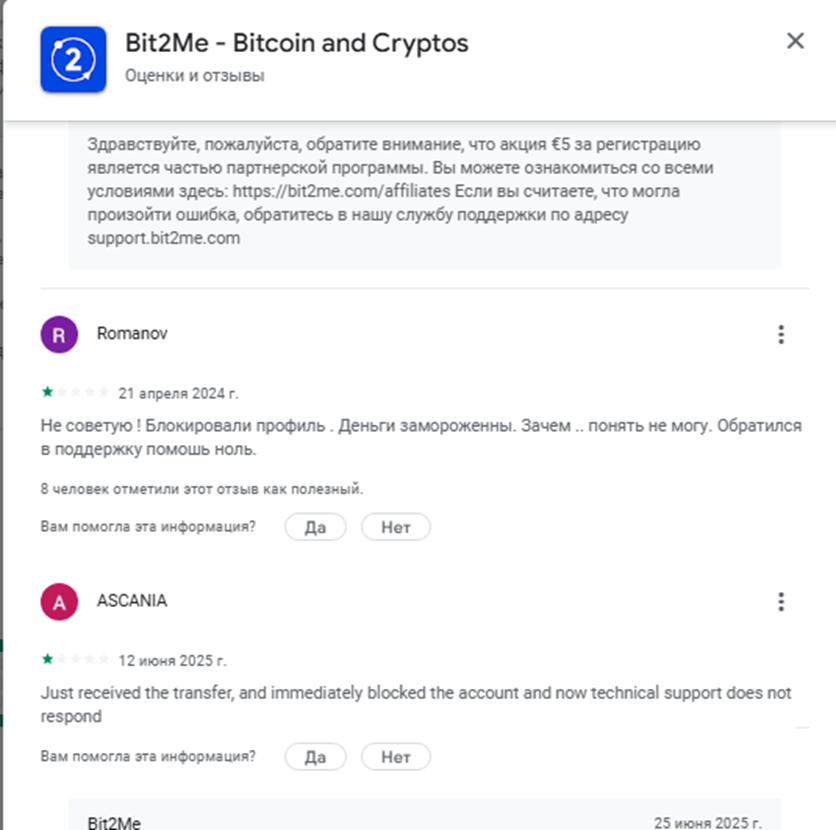The image size is (836, 830).
Task: Open more options menu for ASCANIA's review
Action: 781,602
